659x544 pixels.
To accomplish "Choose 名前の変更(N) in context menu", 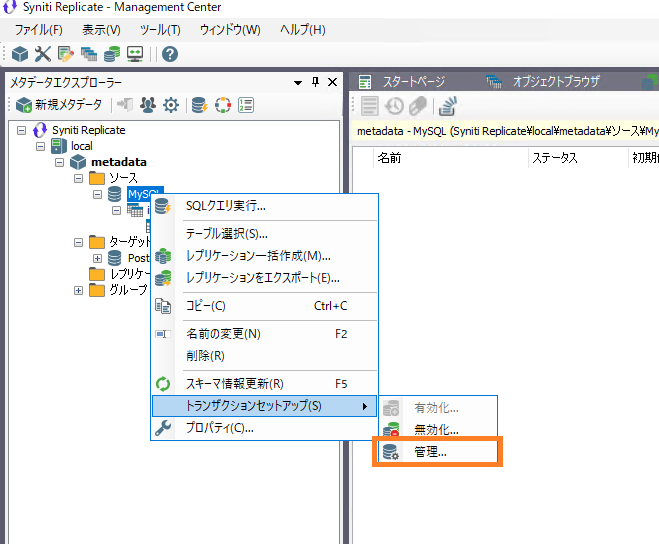I will click(x=265, y=334).
